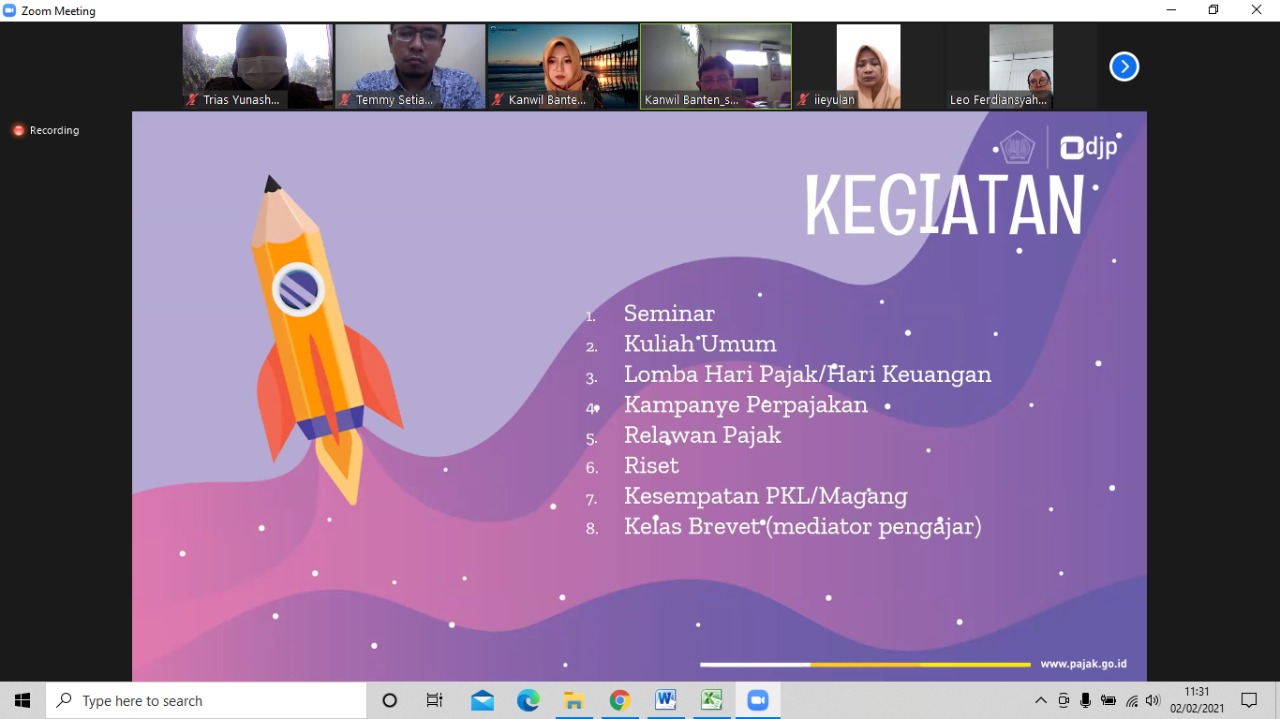Open Wi-Fi network settings in tray
Image resolution: width=1280 pixels, height=719 pixels.
click(1131, 701)
